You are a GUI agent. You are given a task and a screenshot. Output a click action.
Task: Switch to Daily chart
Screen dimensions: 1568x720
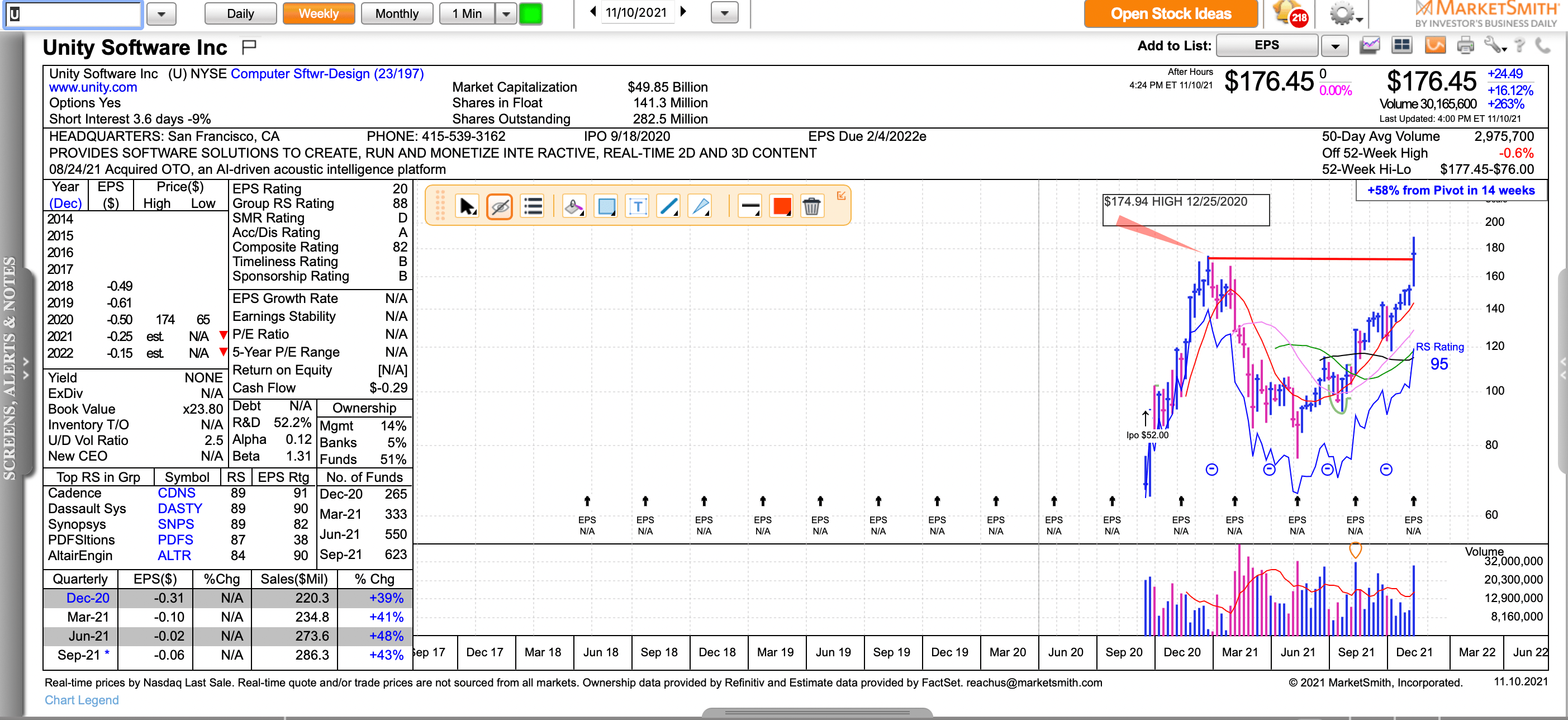(x=240, y=13)
